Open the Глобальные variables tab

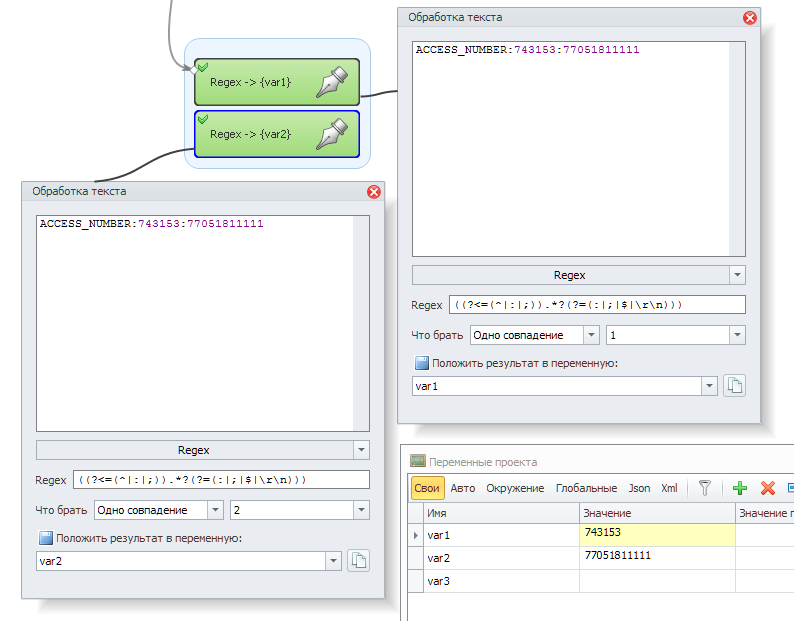click(586, 488)
